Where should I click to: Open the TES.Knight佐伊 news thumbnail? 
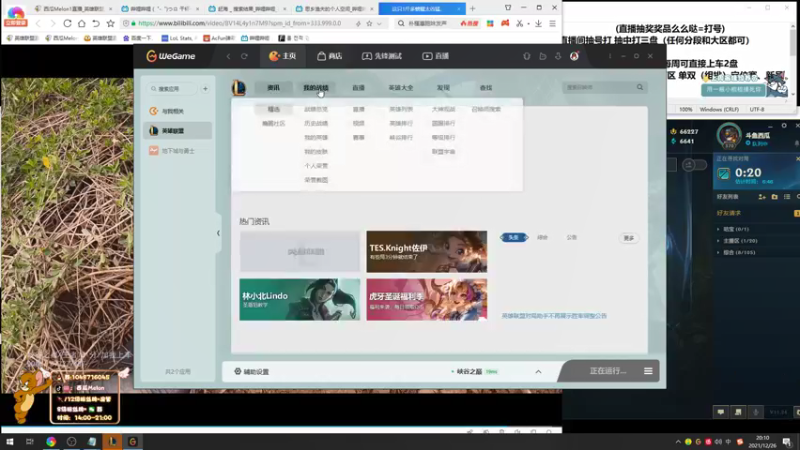pyautogui.click(x=427, y=252)
